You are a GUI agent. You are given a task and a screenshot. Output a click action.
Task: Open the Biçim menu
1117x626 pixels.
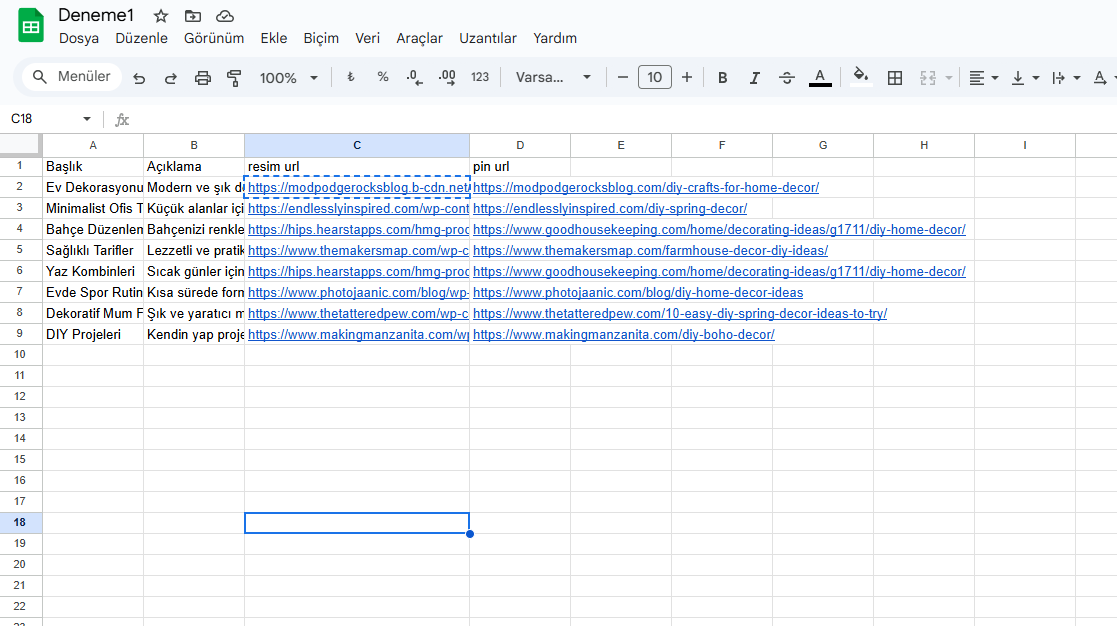point(321,38)
